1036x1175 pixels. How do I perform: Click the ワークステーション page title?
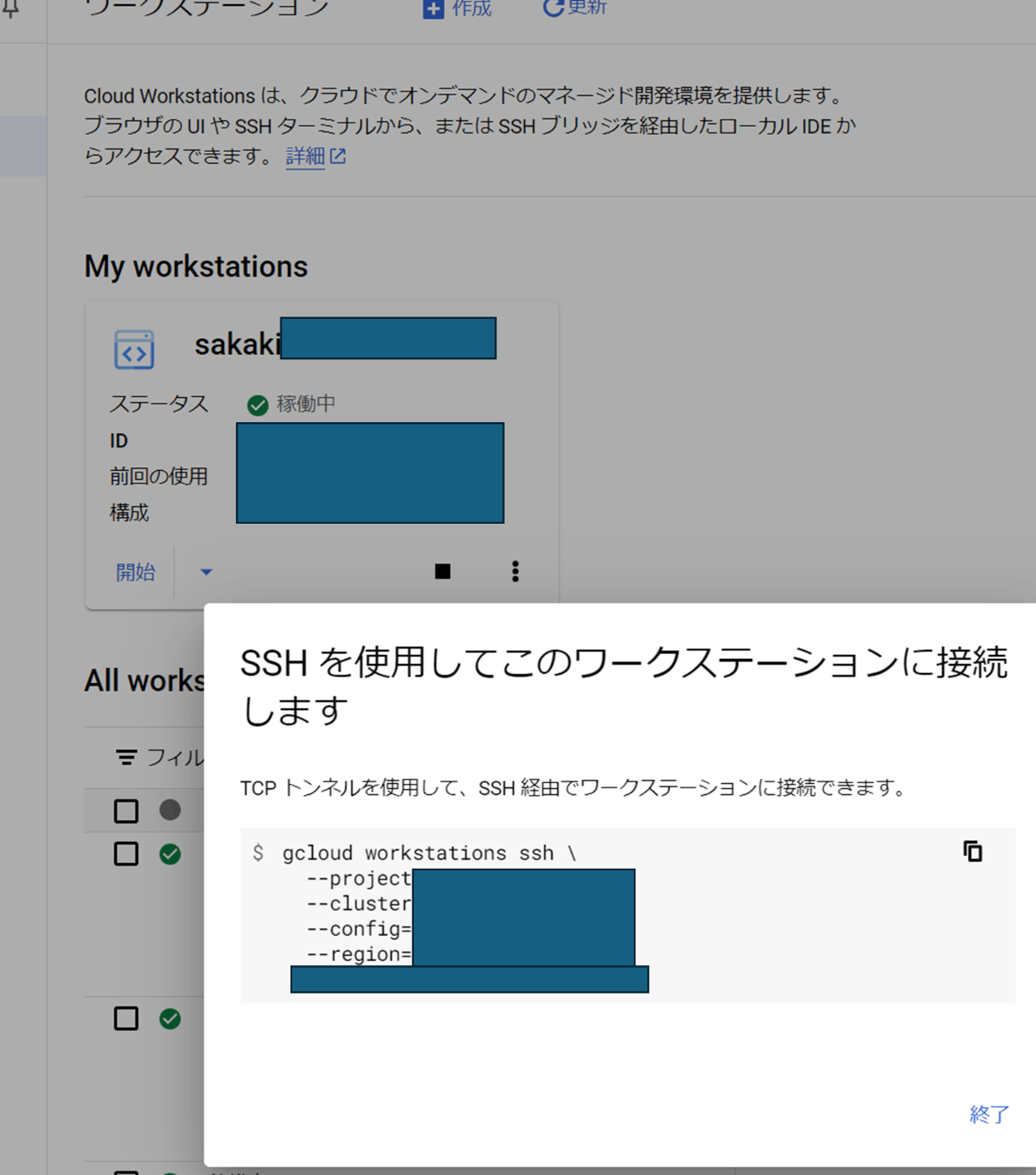click(x=207, y=8)
